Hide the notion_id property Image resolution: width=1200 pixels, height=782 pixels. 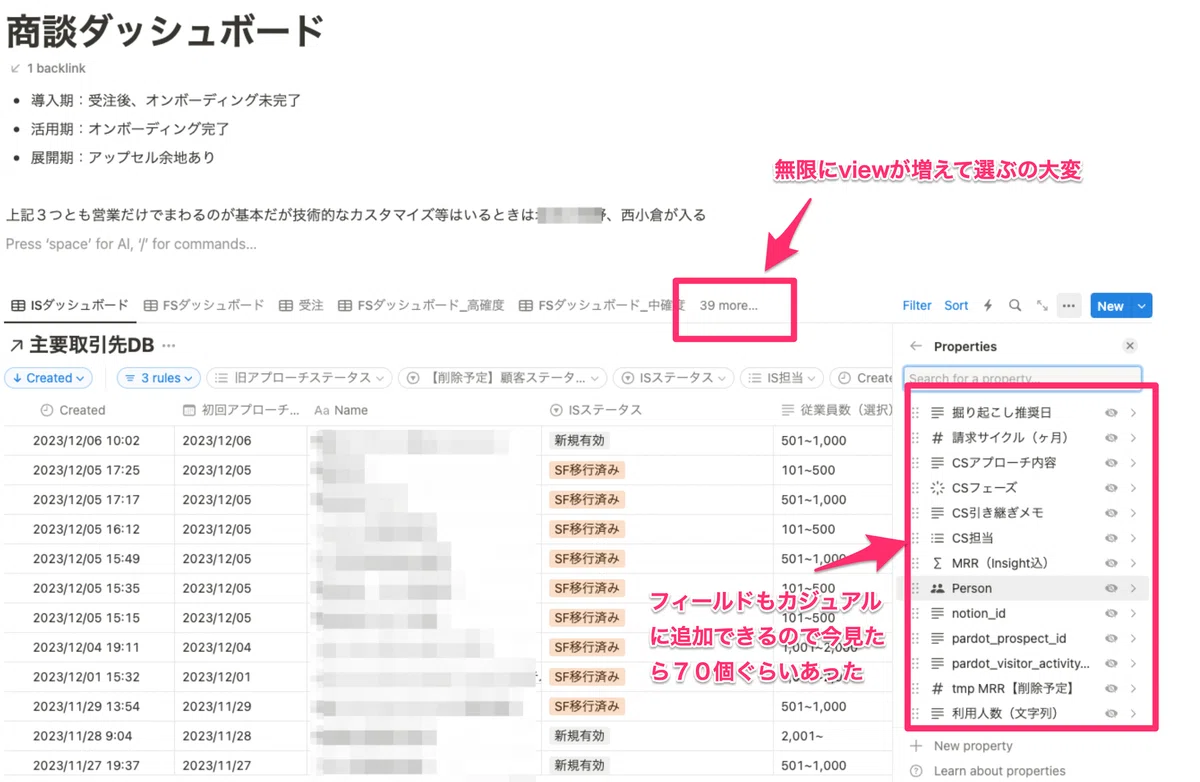pos(1111,613)
